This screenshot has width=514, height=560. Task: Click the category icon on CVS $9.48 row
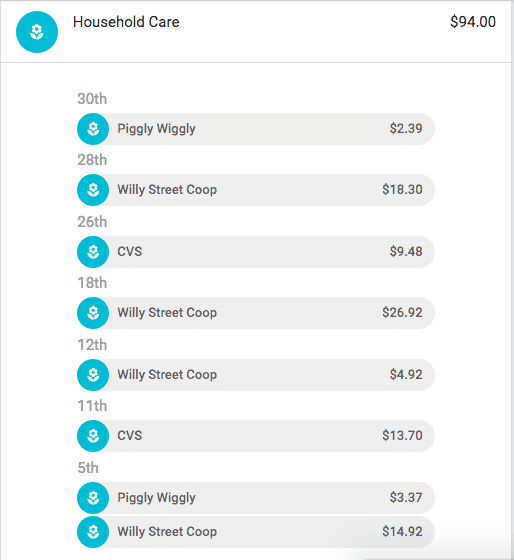tap(93, 252)
